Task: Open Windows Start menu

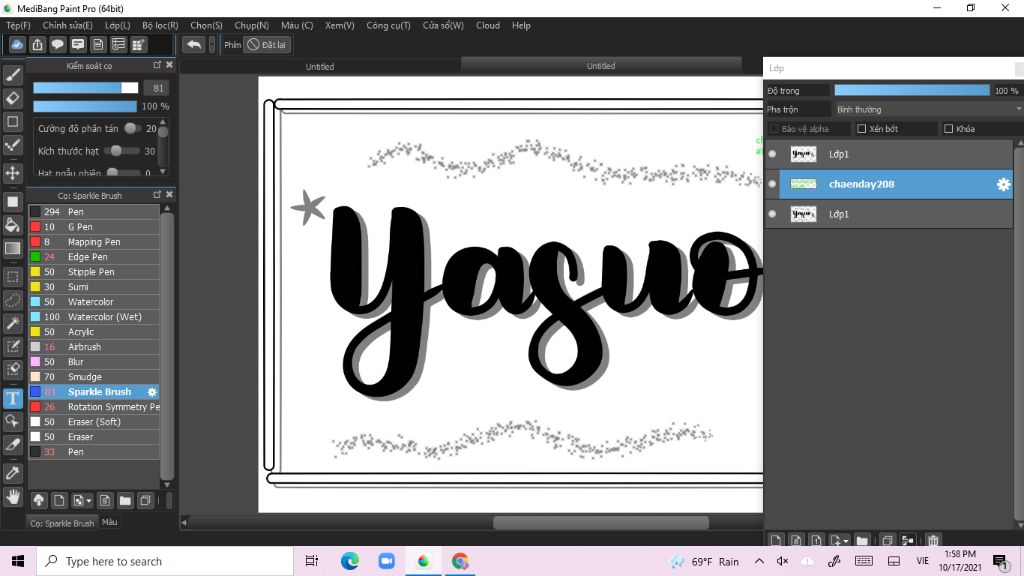Action: click(x=18, y=561)
